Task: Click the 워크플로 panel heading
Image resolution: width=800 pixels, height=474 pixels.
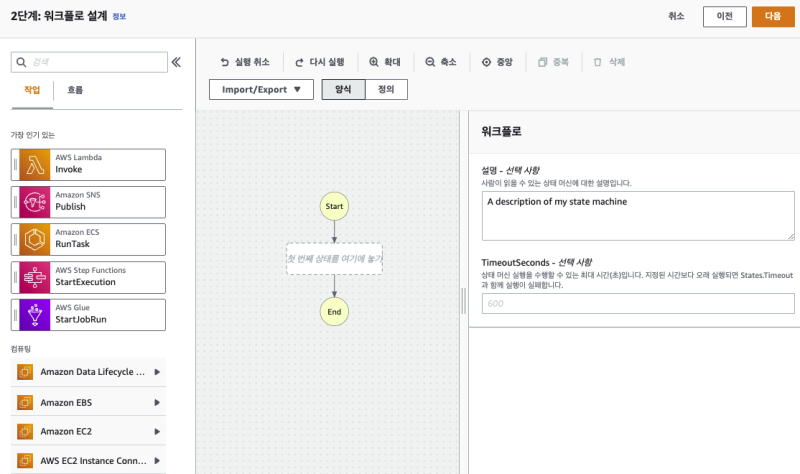Action: pyautogui.click(x=501, y=132)
